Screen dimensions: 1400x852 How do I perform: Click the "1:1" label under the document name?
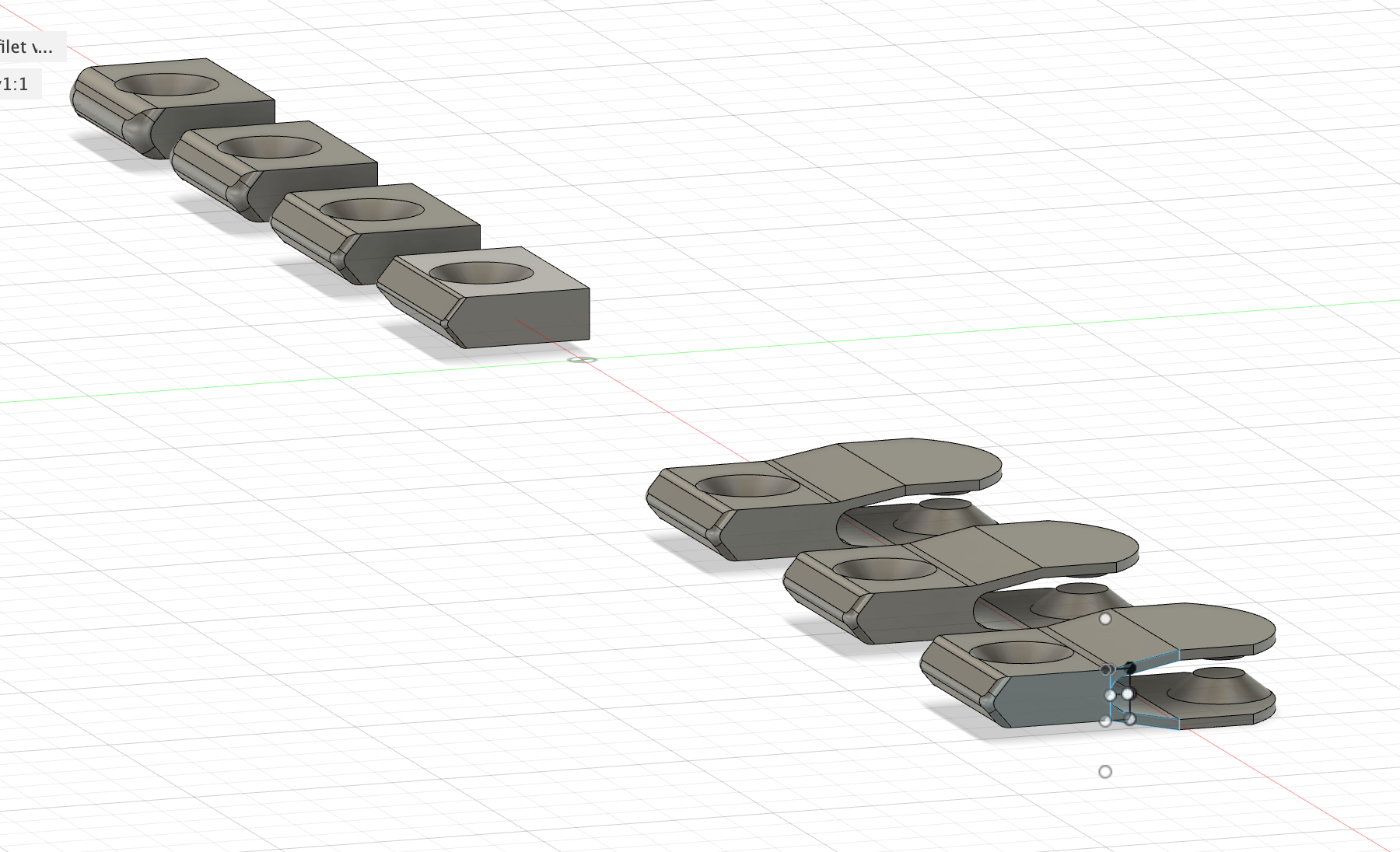(14, 84)
